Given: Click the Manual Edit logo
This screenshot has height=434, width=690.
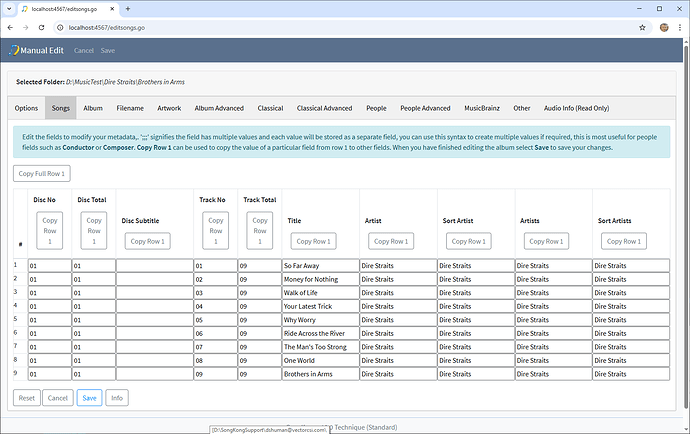Looking at the screenshot, I should 36,49.
